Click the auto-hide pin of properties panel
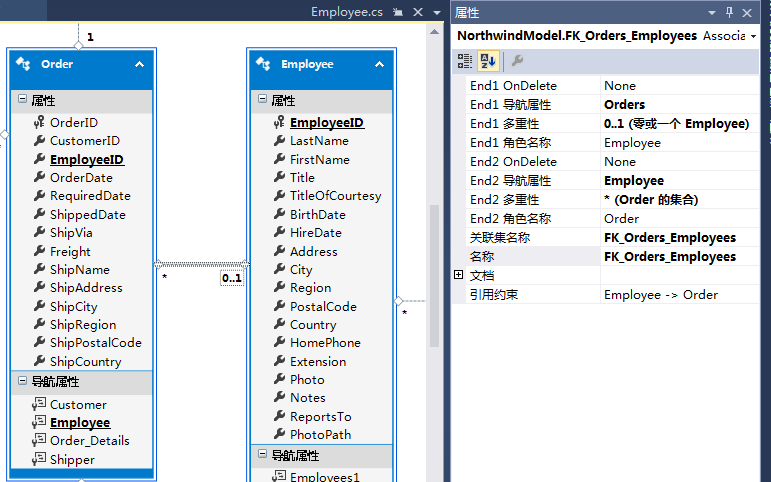This screenshot has height=482, width=771. point(730,12)
